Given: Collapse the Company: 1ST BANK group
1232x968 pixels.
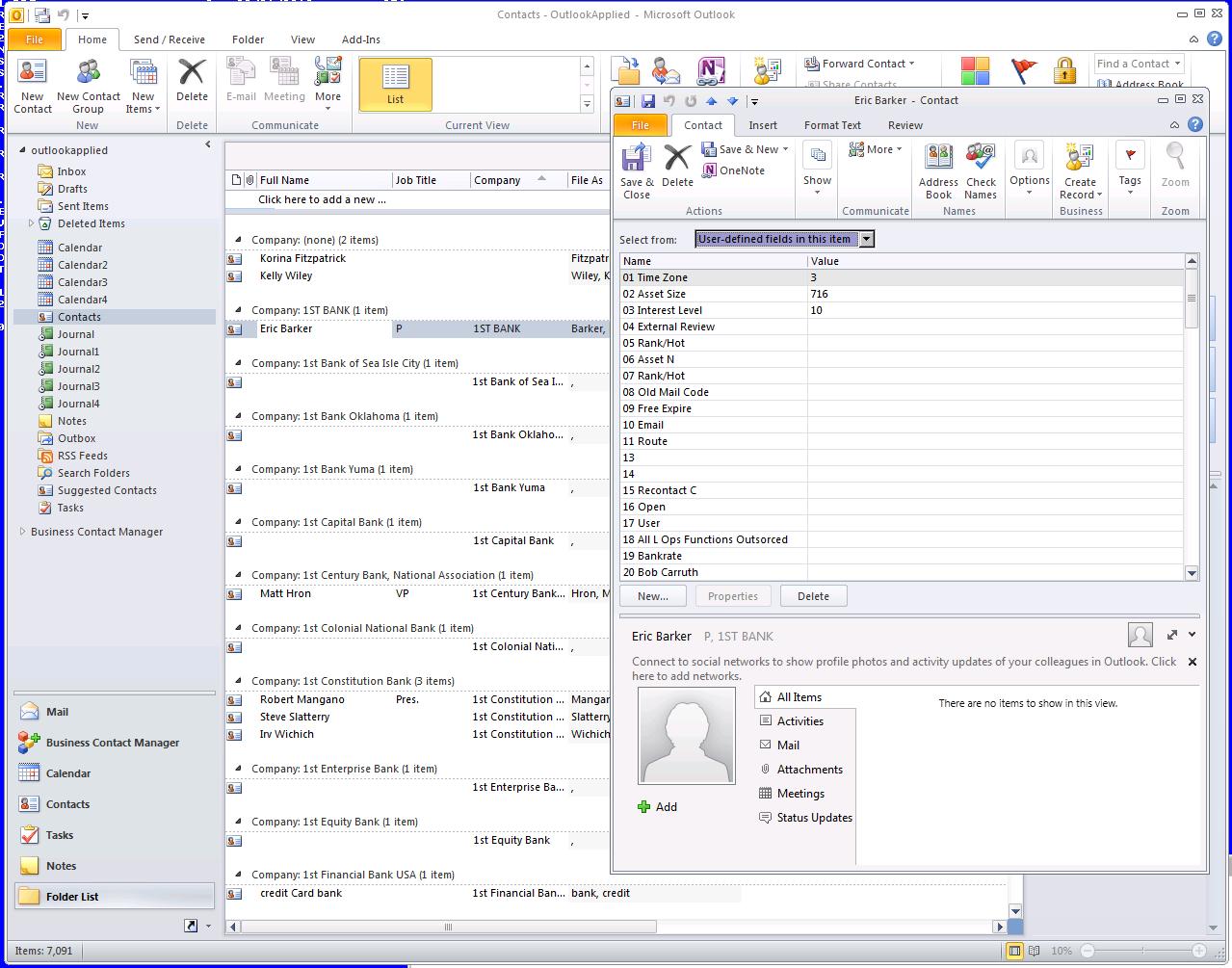Looking at the screenshot, I should pyautogui.click(x=239, y=310).
